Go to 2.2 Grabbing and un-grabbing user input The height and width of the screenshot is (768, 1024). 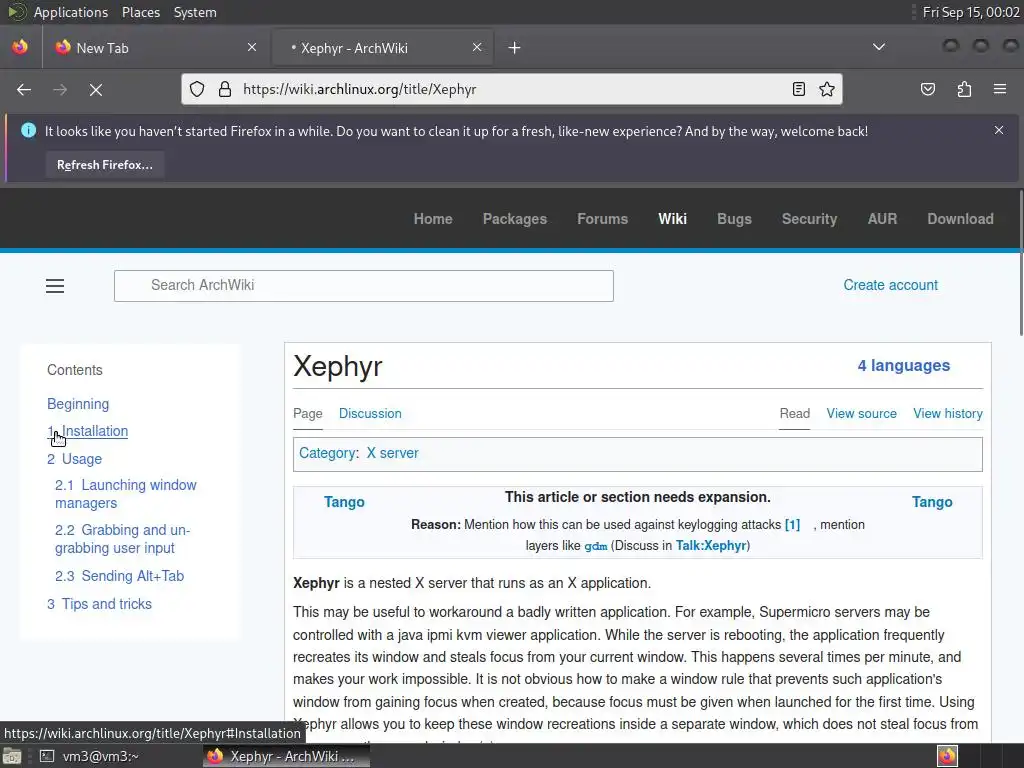tap(122, 539)
